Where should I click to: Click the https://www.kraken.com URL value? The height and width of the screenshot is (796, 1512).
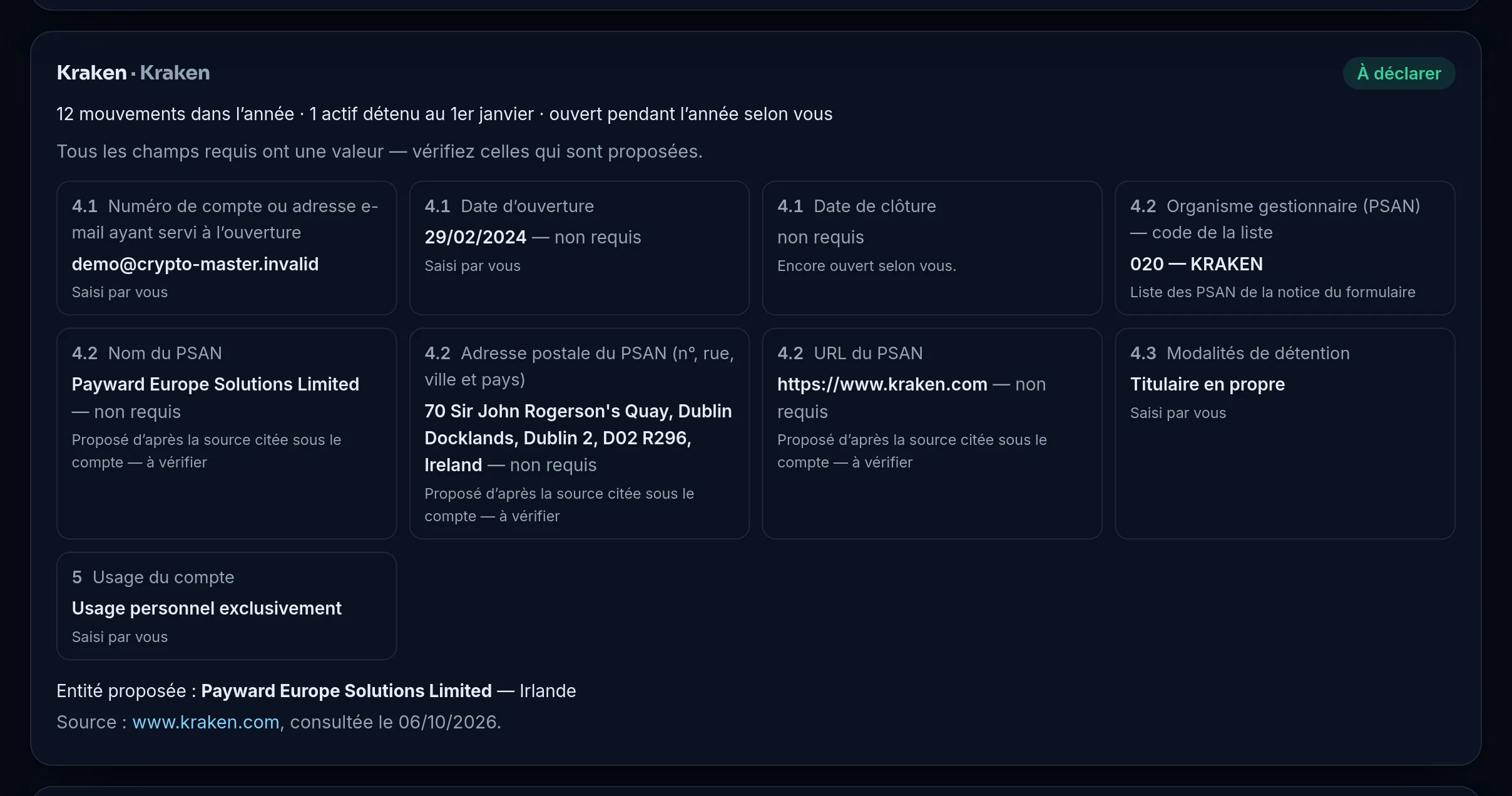(882, 384)
